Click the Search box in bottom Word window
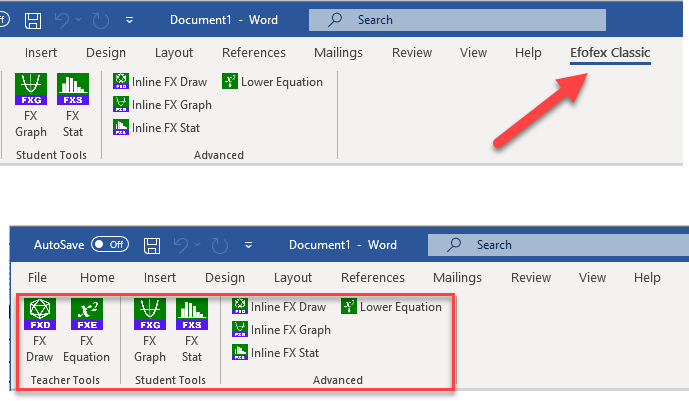 pyautogui.click(x=558, y=245)
